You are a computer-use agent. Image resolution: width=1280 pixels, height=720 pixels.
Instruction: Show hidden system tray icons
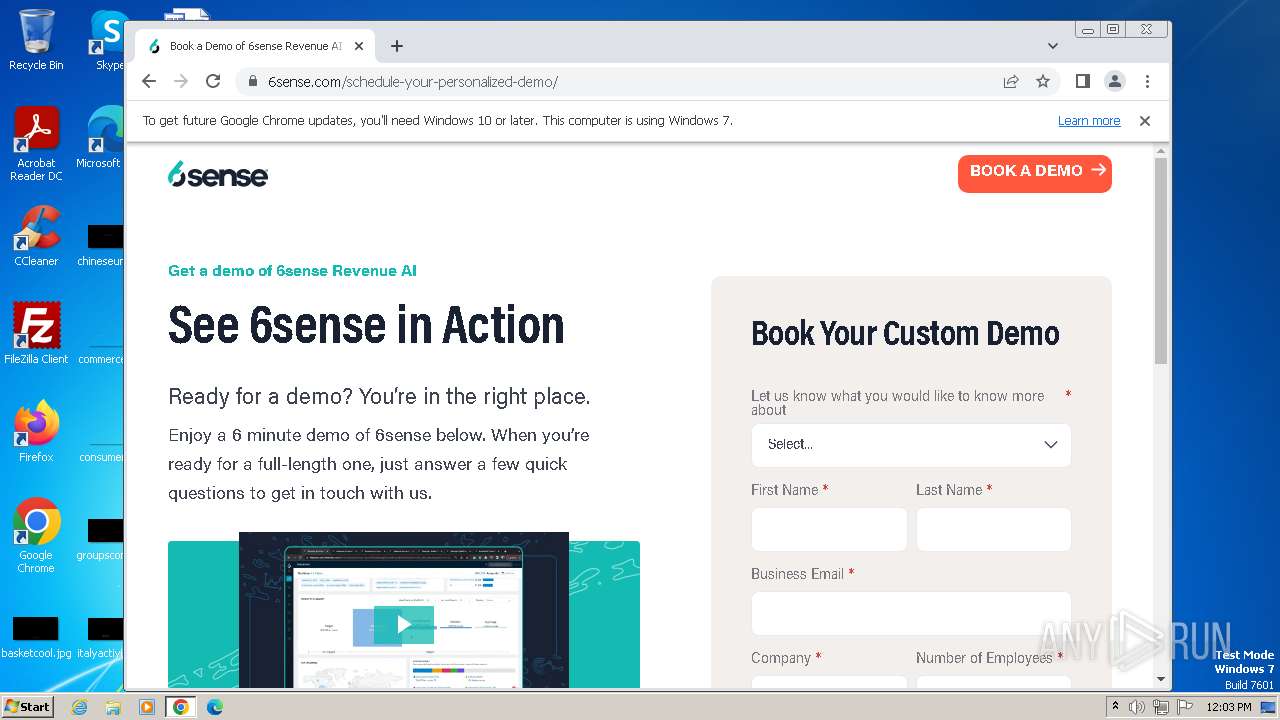tap(1115, 707)
